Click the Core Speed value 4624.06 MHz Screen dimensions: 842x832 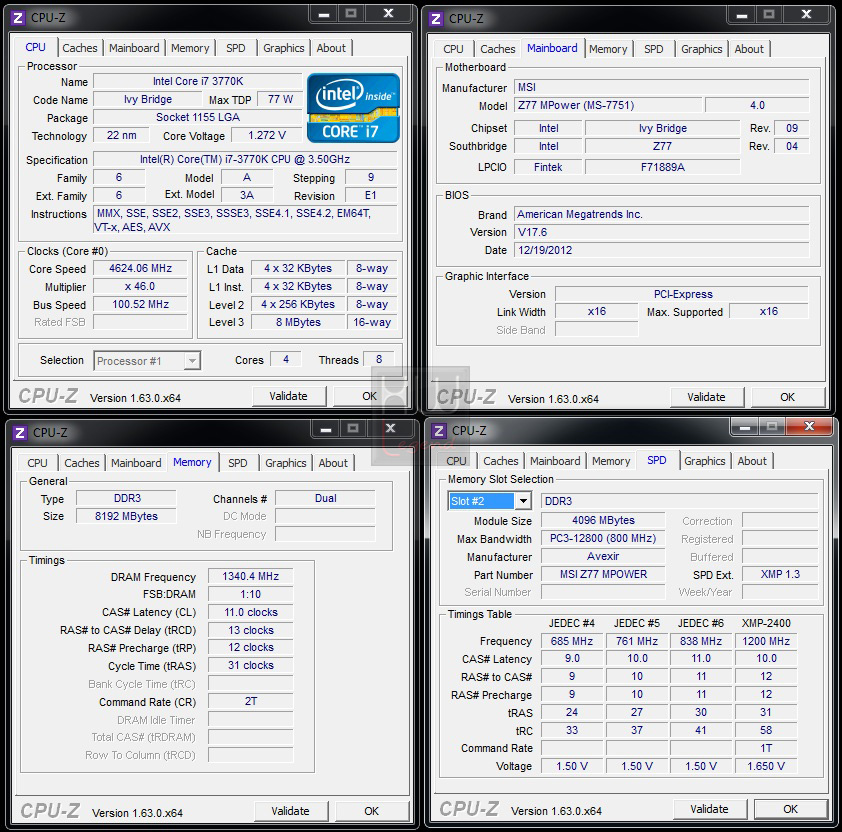pos(141,268)
